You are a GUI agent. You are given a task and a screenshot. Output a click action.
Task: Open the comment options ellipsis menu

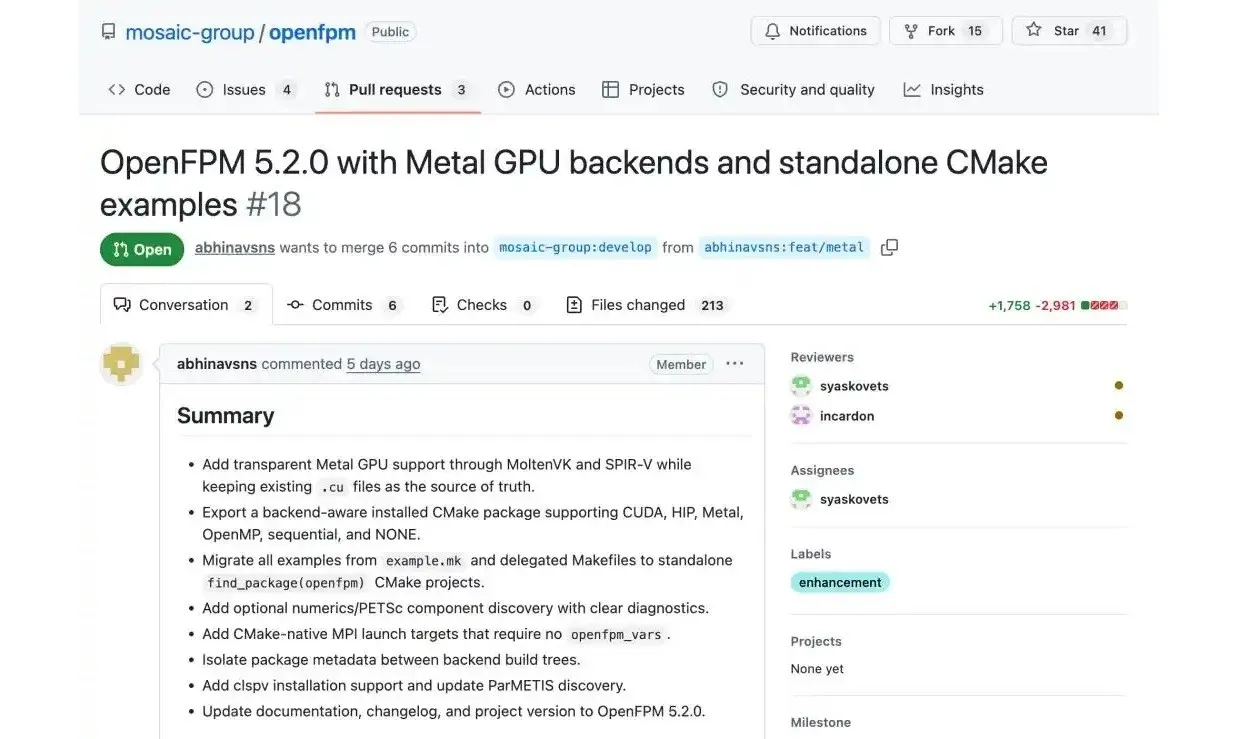pos(735,364)
